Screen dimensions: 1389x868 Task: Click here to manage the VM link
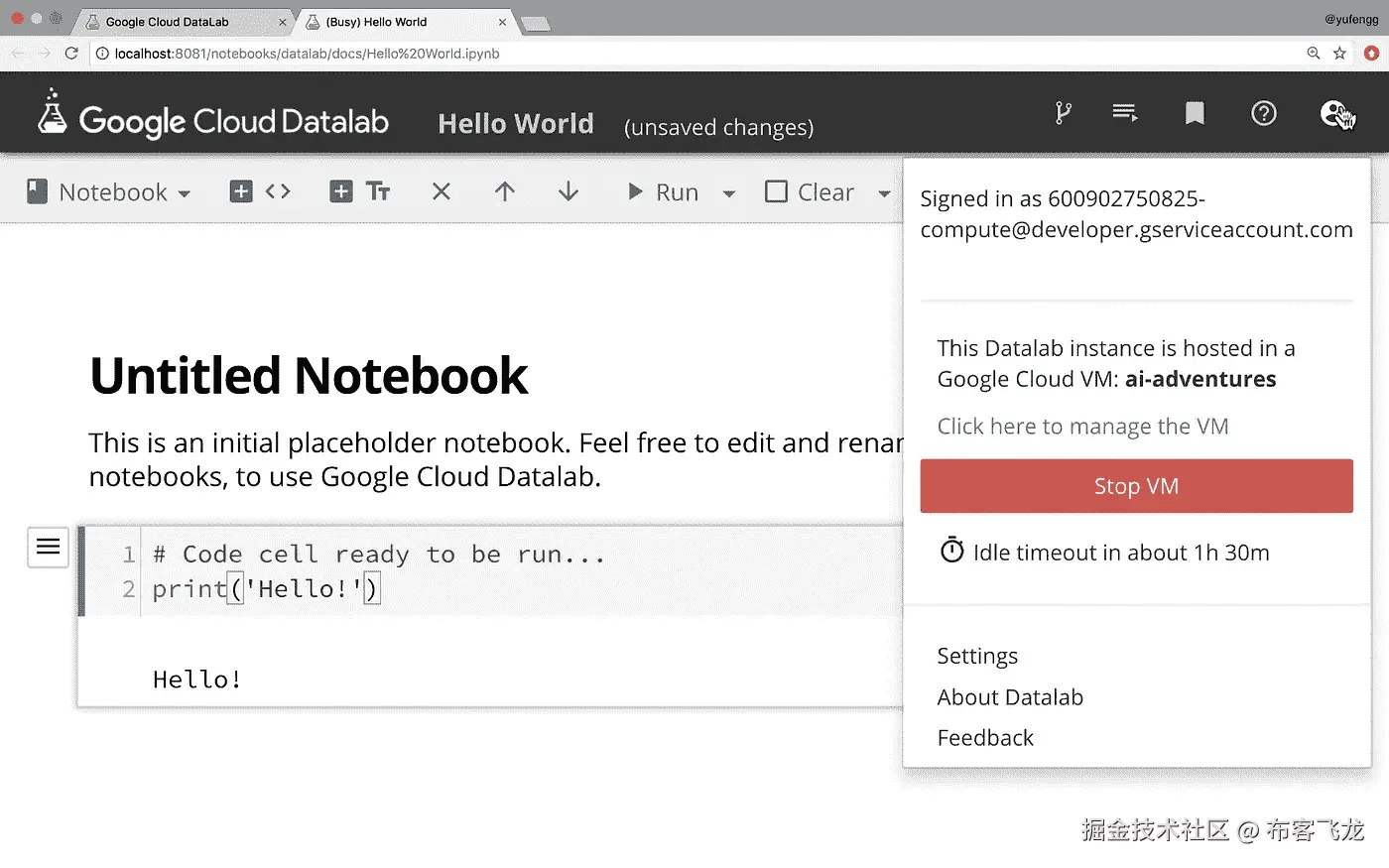coord(1082,427)
